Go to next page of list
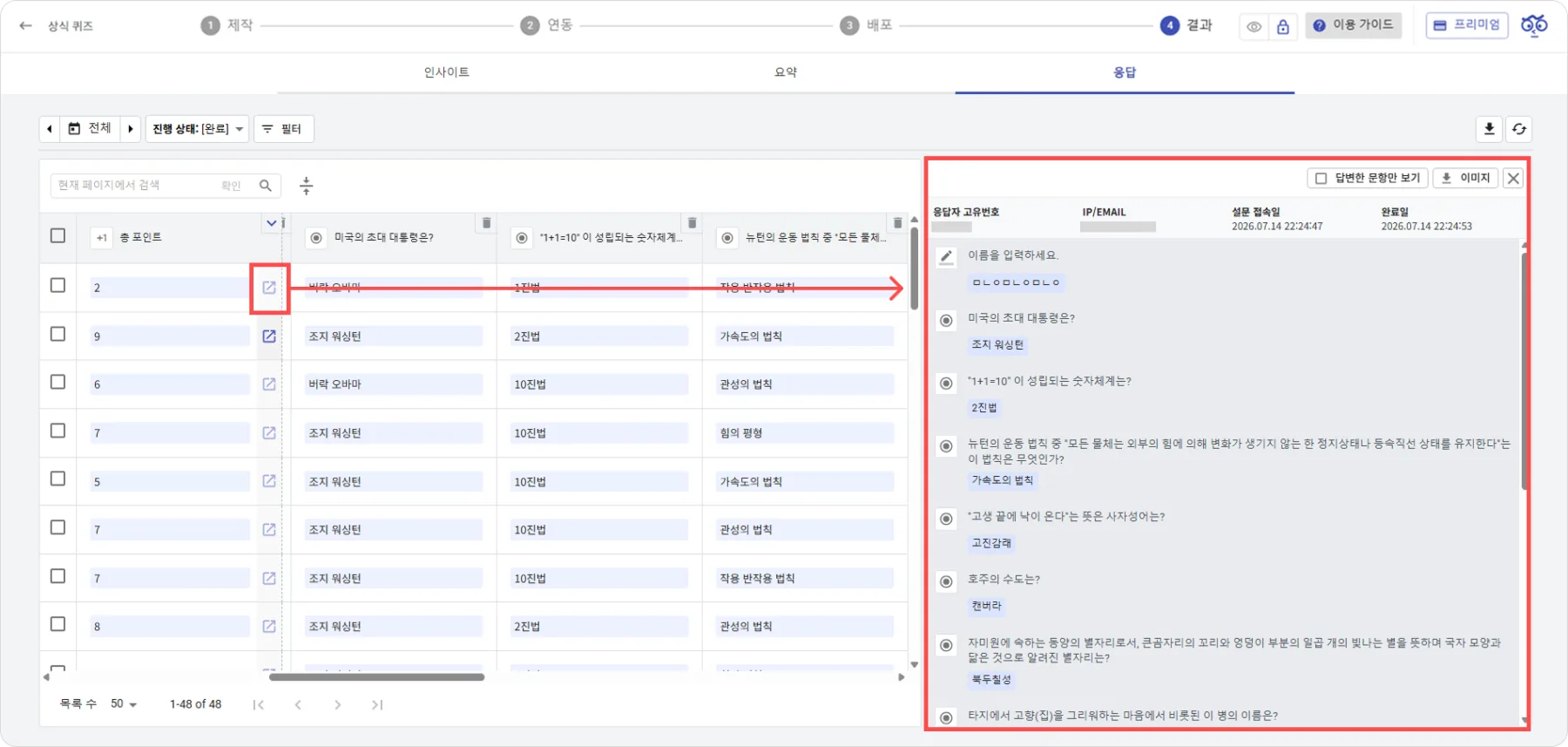The width and height of the screenshot is (1568, 747). (x=337, y=704)
